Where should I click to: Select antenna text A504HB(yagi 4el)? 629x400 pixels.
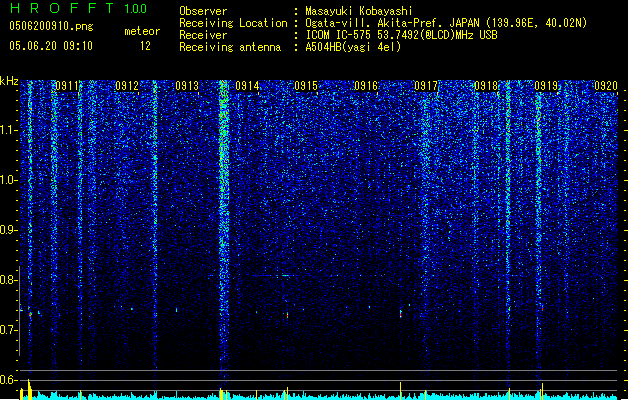(353, 47)
